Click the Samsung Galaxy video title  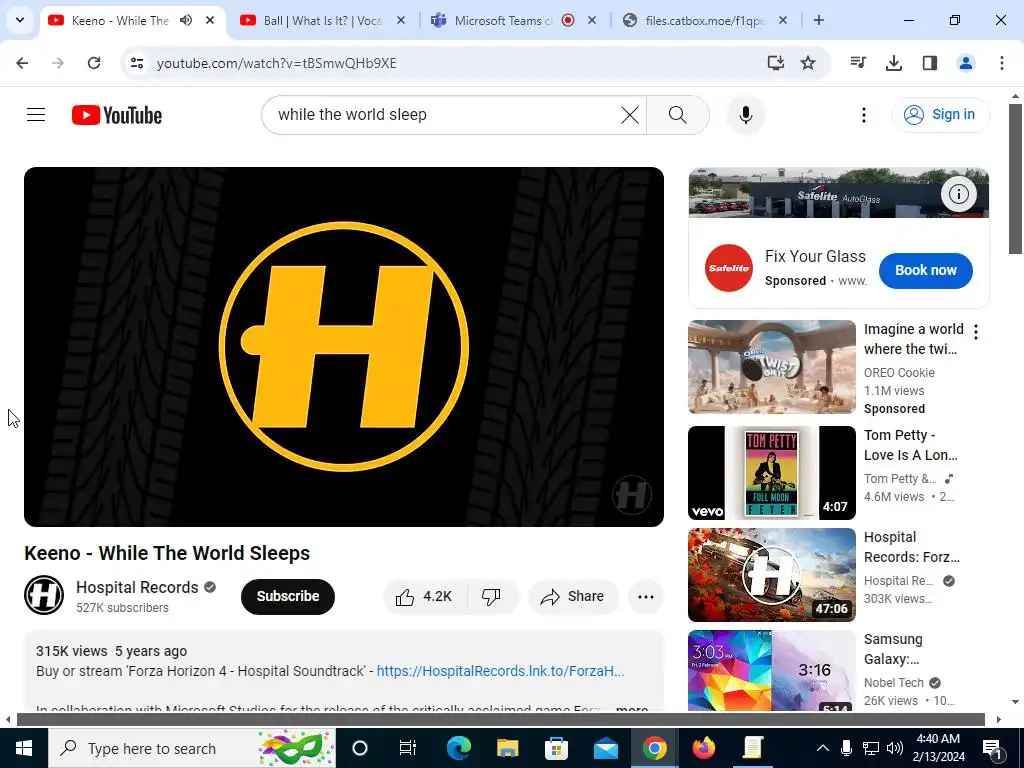click(x=893, y=649)
